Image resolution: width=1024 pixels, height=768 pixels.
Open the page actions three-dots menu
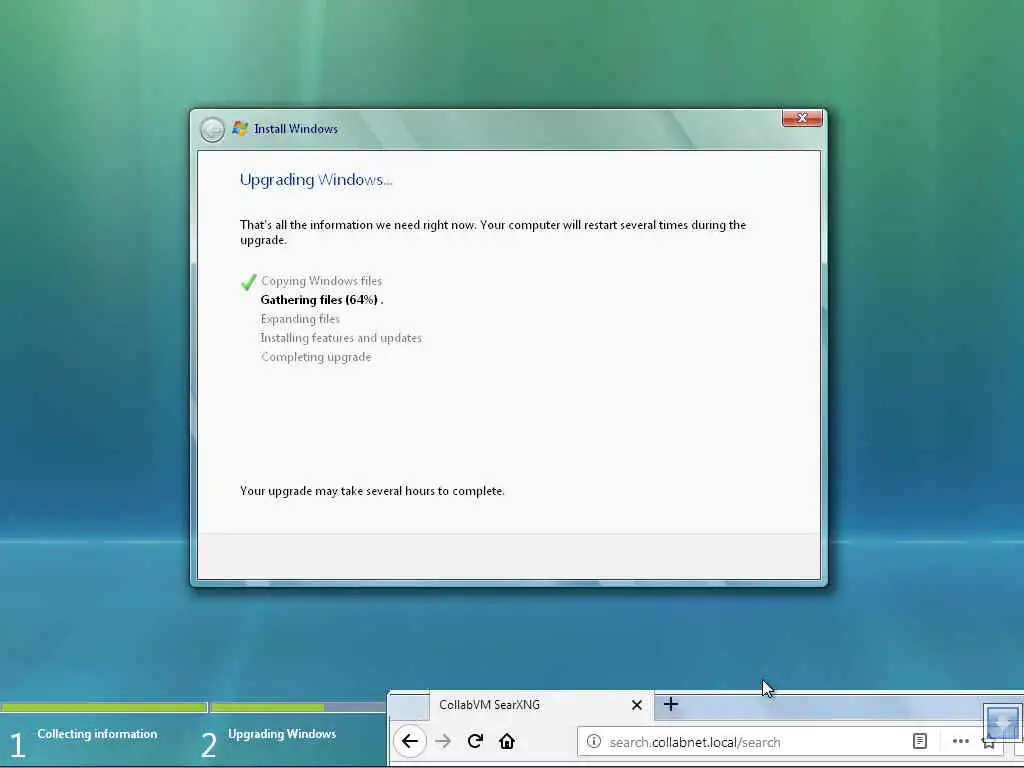tap(961, 741)
